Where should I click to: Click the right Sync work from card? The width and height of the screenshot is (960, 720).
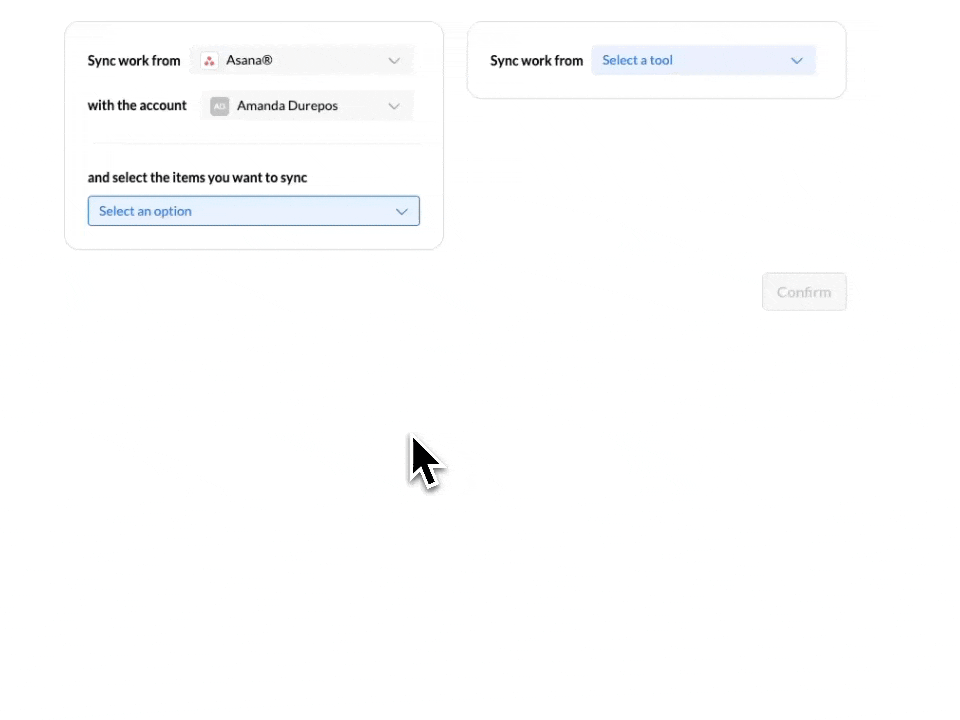(656, 60)
